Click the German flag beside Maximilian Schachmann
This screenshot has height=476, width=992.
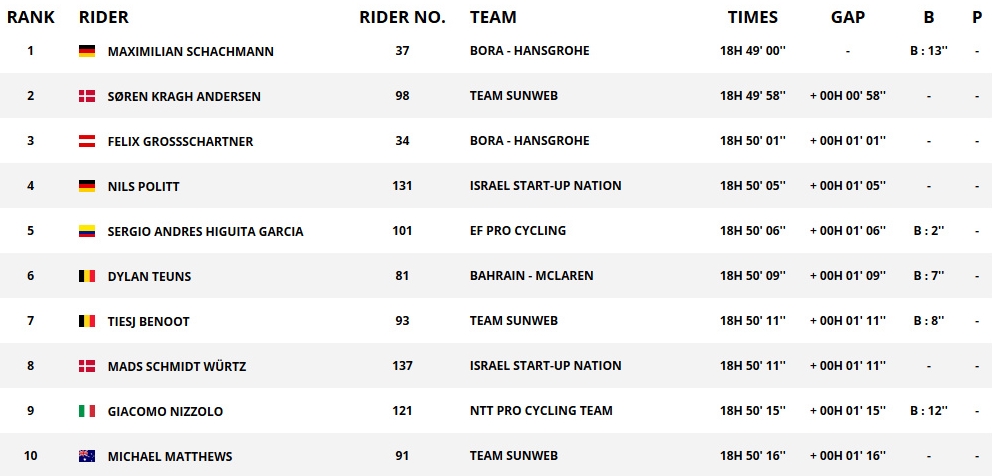pos(87,51)
